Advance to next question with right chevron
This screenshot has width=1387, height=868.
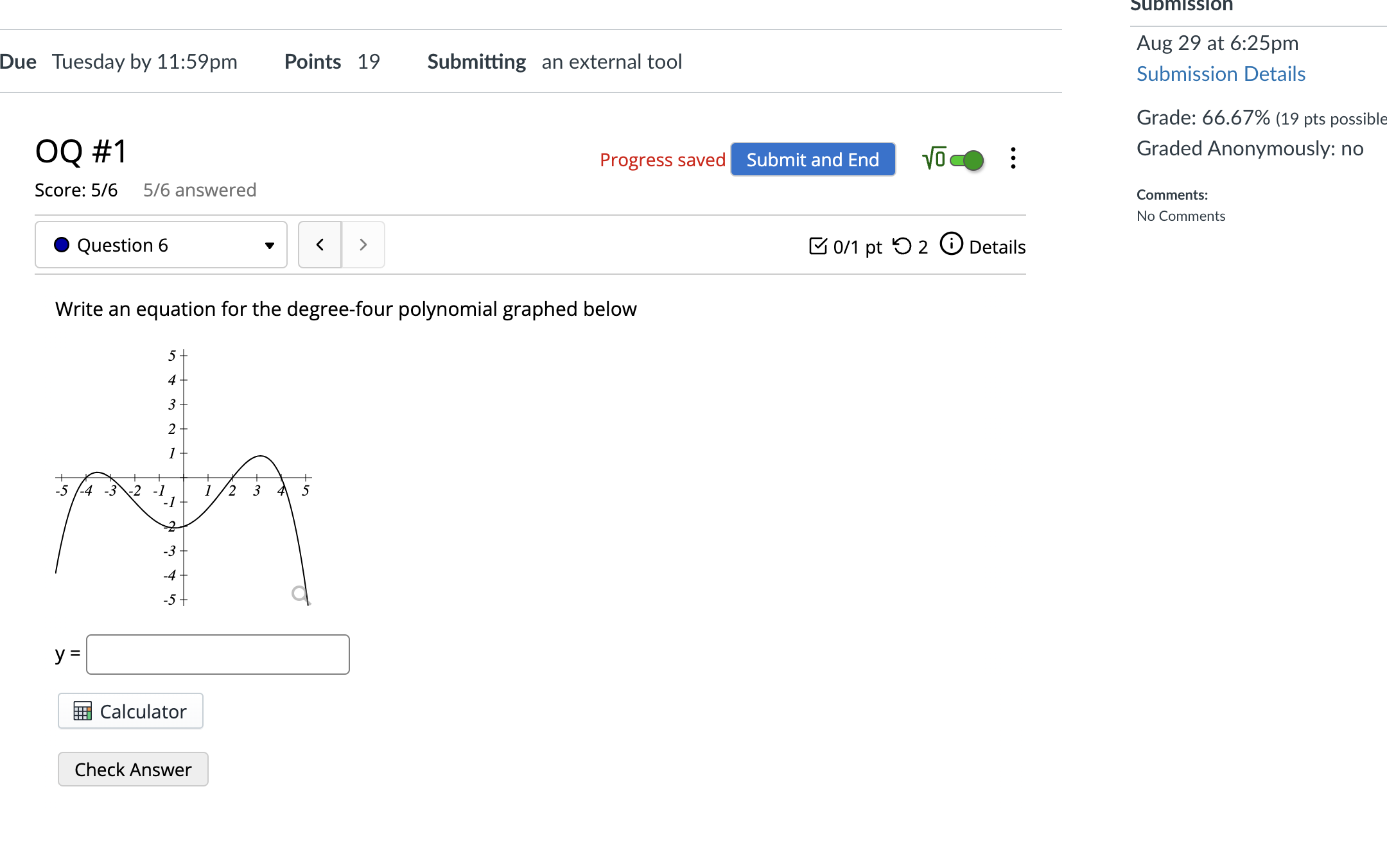363,245
